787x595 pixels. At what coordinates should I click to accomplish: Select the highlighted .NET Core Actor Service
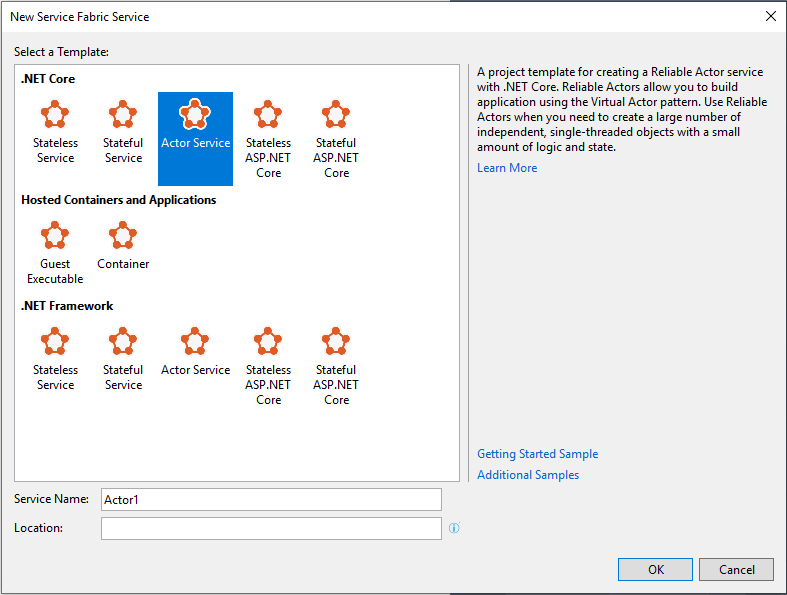coord(195,139)
